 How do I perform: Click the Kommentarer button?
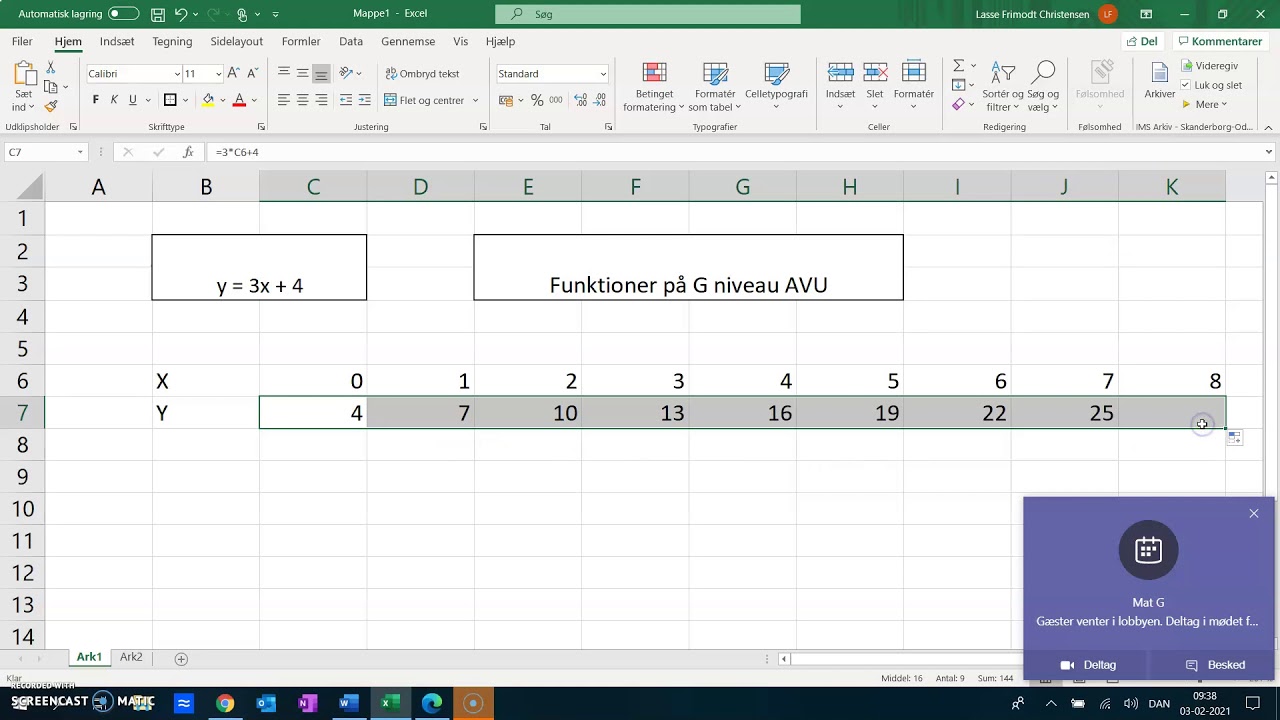[x=1219, y=42]
